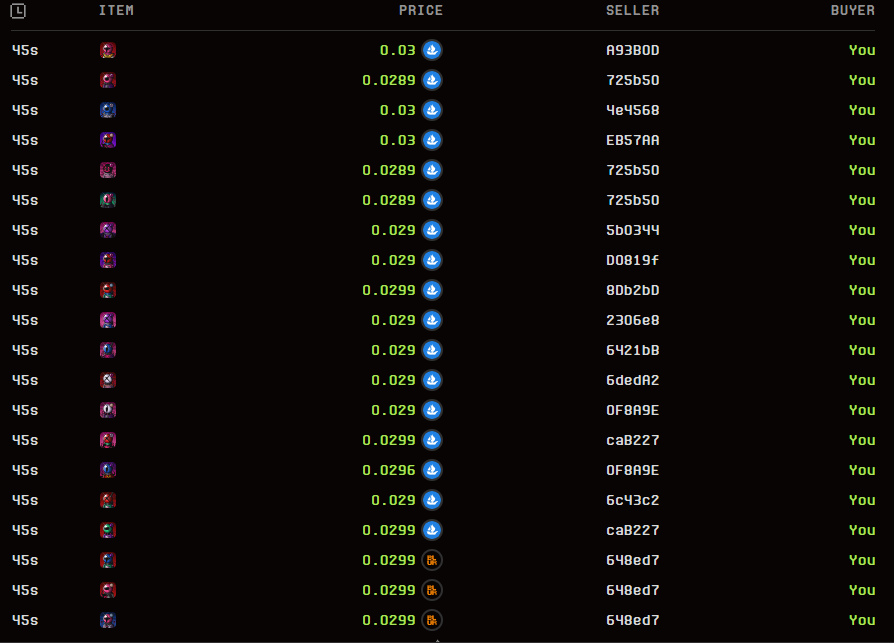Sort the table by the PRICE column header
The height and width of the screenshot is (643, 894).
pos(421,10)
